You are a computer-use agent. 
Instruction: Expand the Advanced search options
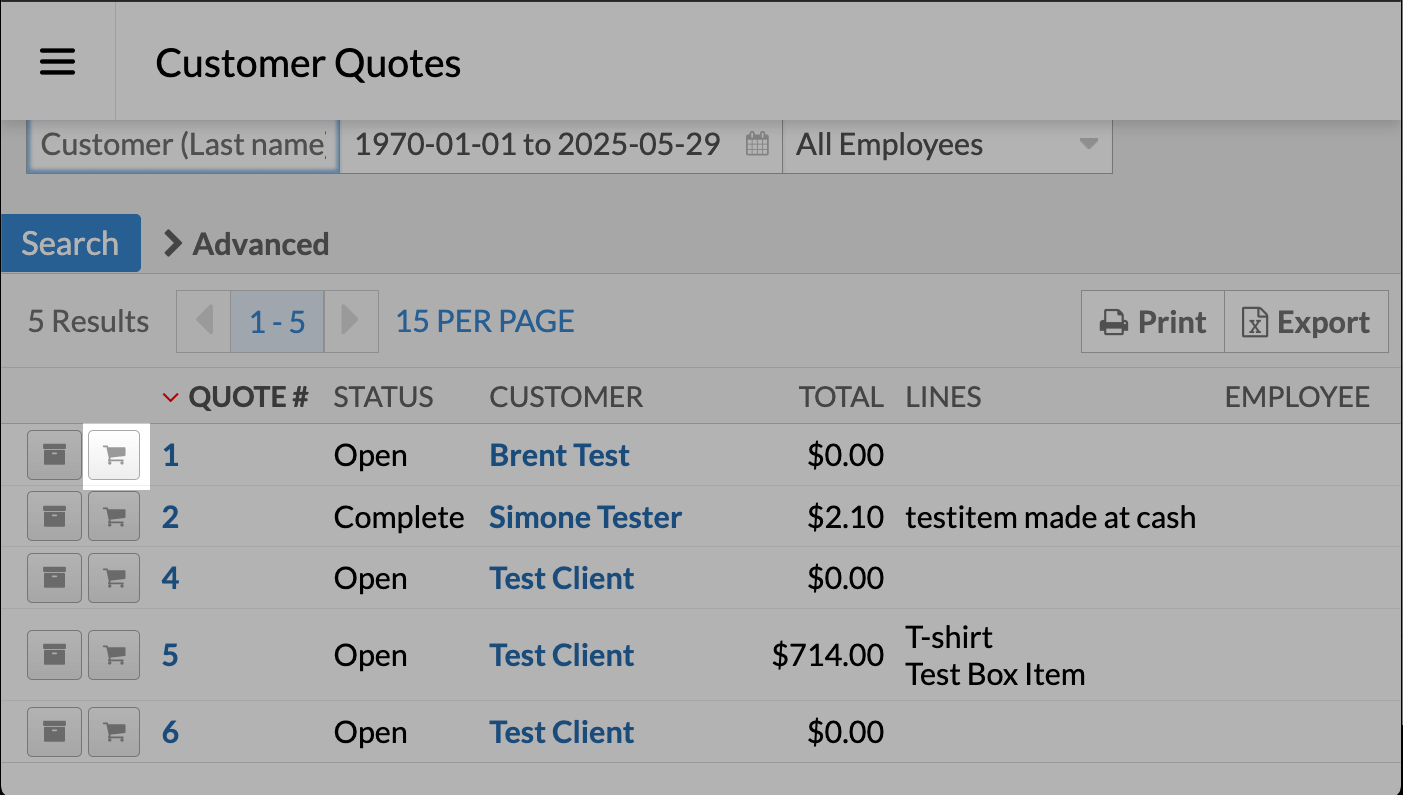246,244
